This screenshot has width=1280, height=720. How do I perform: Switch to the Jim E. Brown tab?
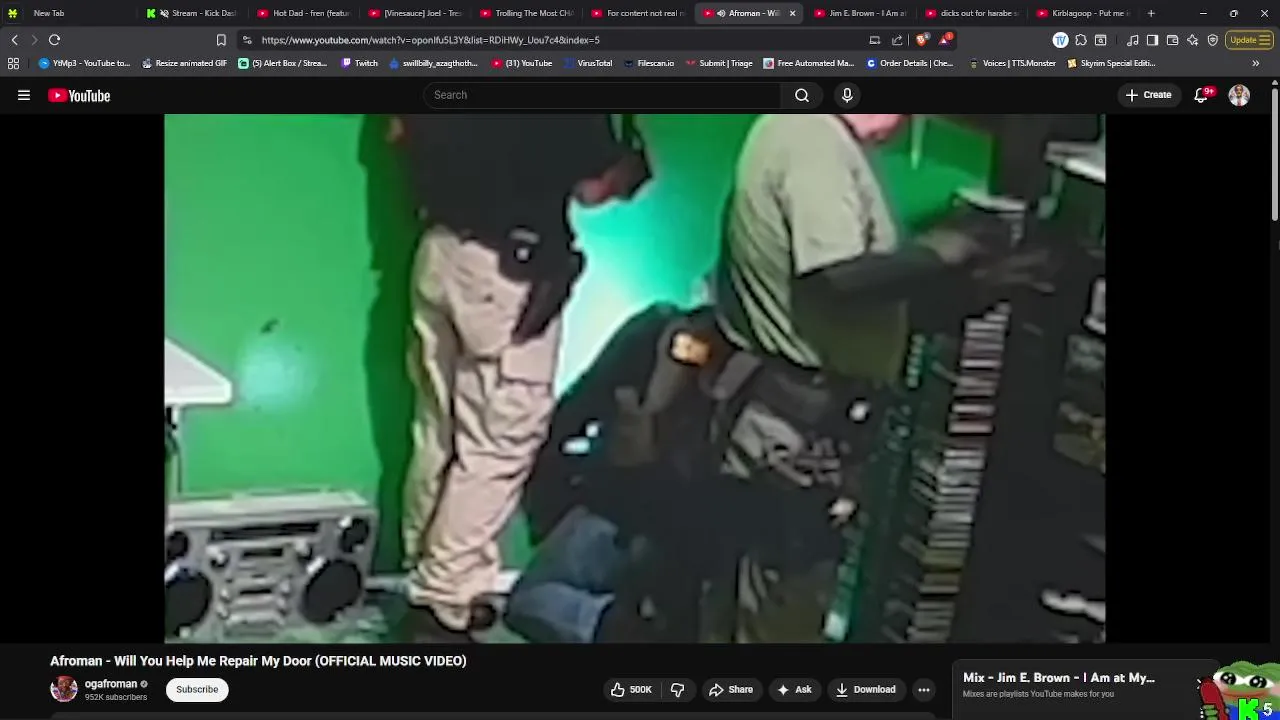860,13
